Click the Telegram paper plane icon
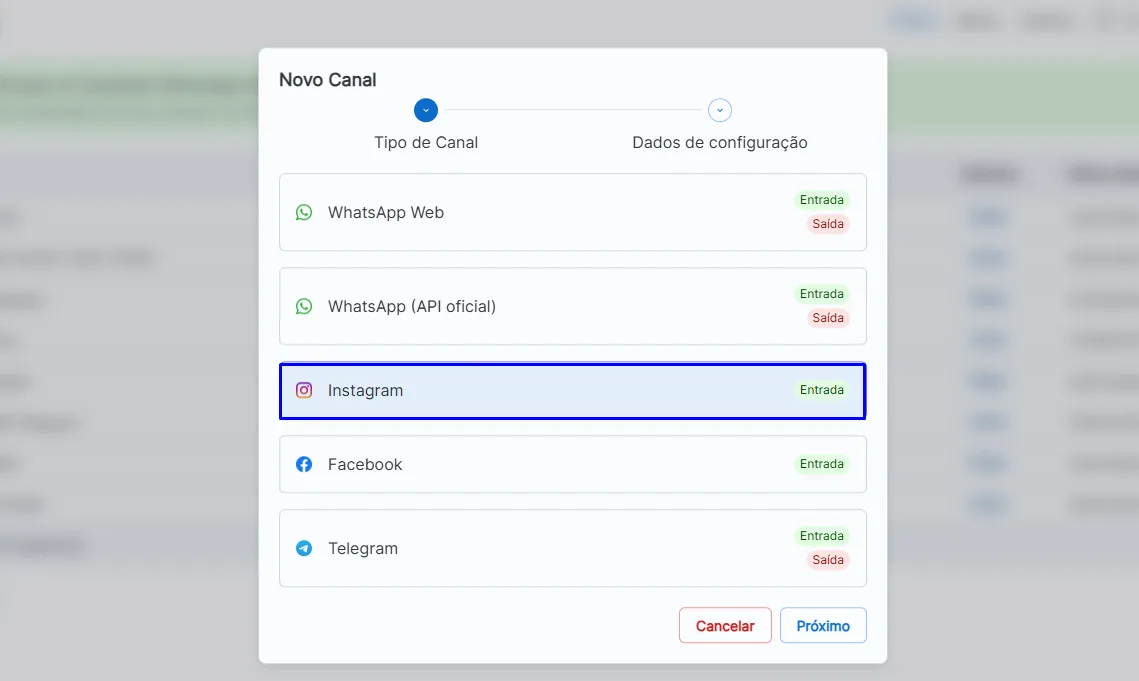This screenshot has height=681, width=1139. click(304, 548)
